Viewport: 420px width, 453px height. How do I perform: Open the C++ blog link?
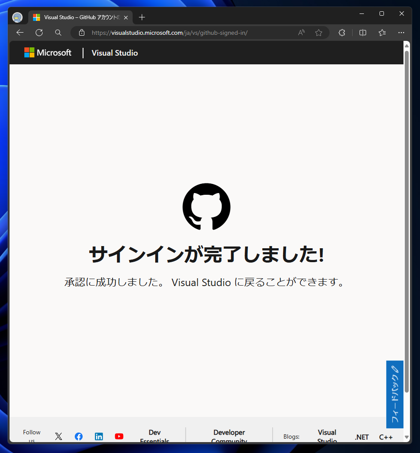(x=386, y=437)
